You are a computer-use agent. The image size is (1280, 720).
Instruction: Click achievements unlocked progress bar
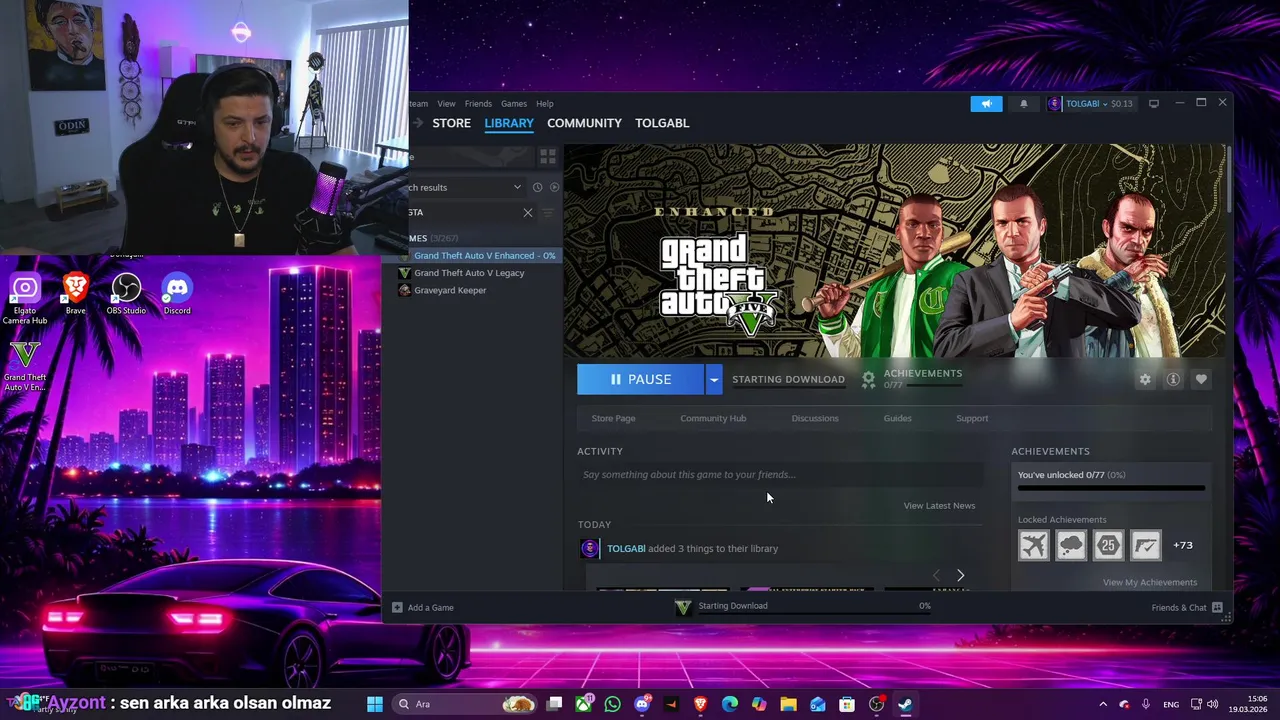[1111, 488]
